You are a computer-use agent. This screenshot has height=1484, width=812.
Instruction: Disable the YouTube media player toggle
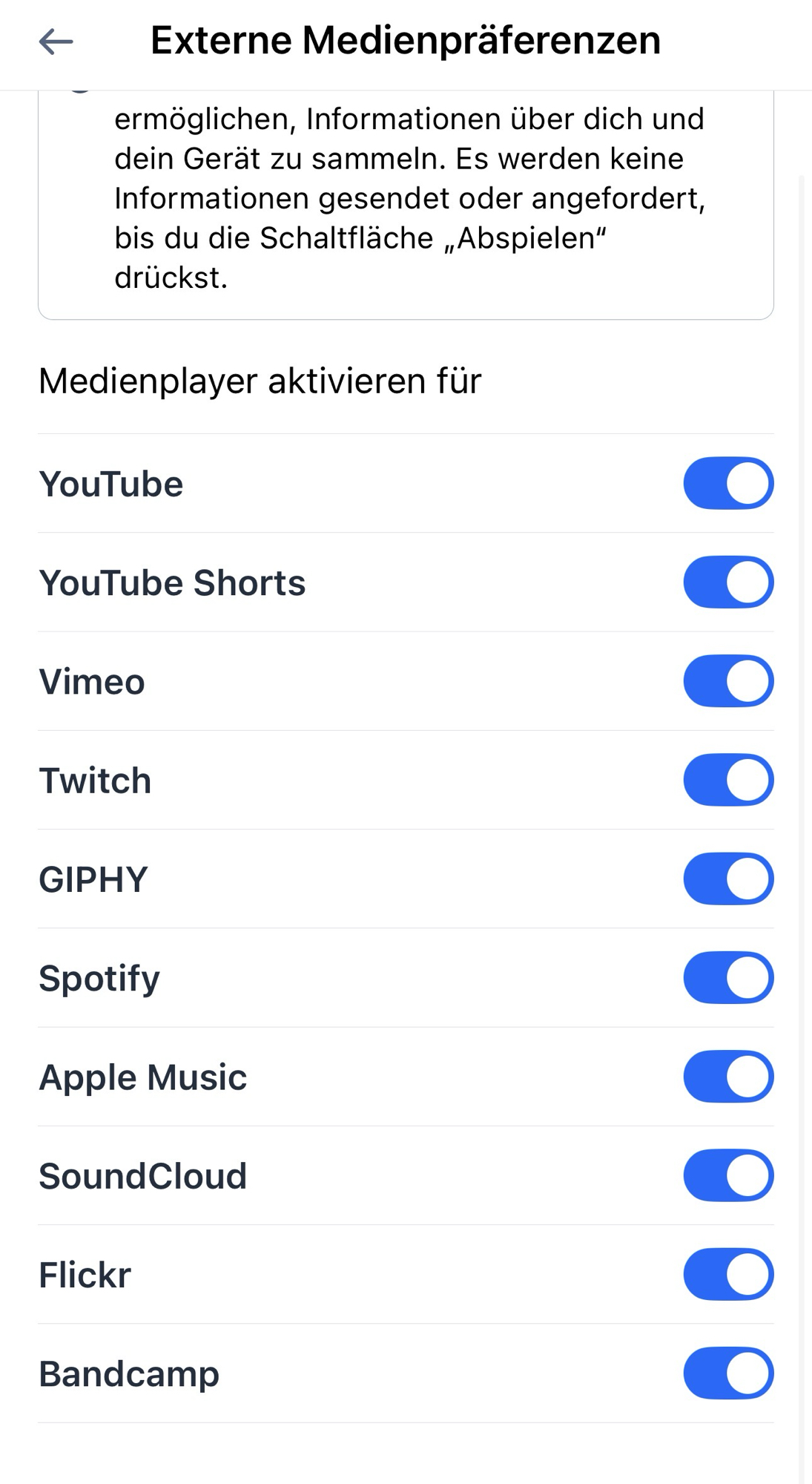click(x=728, y=483)
